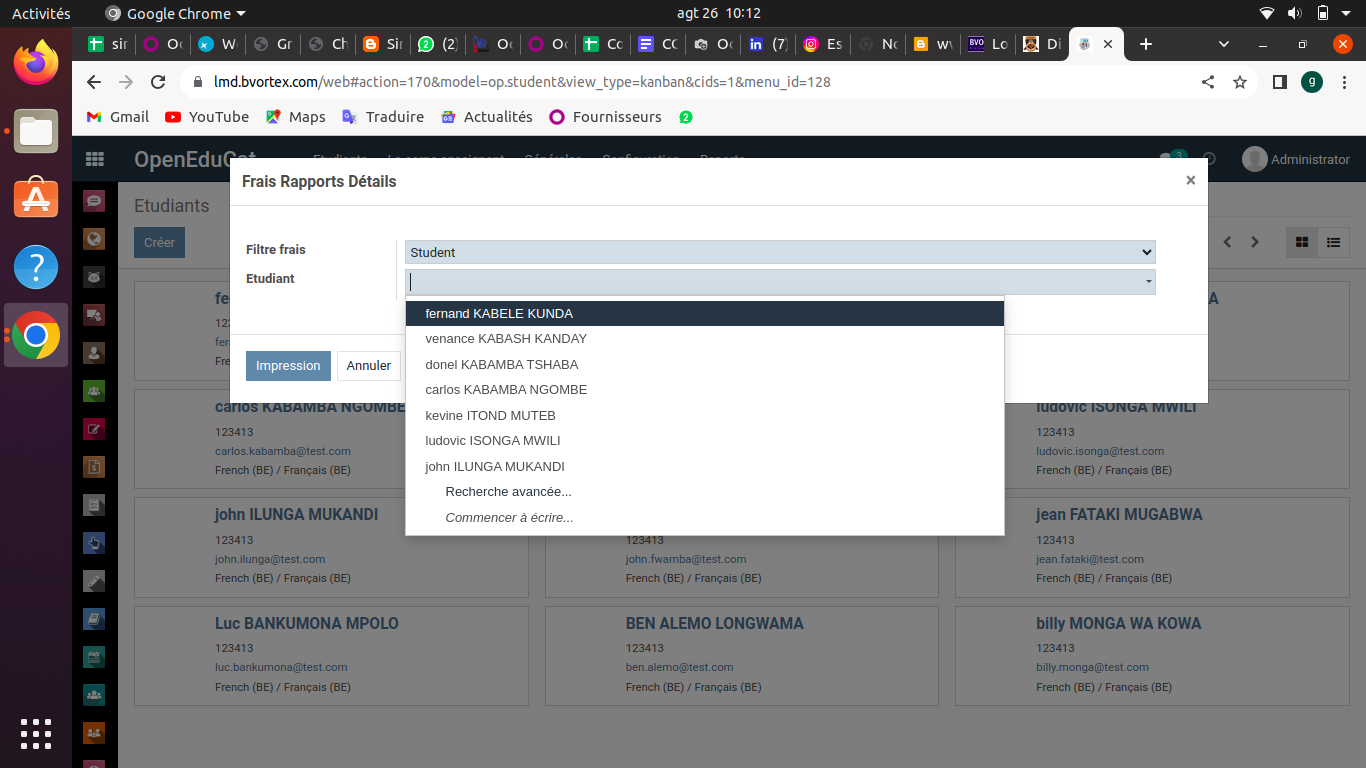Click the share page icon
This screenshot has height=768, width=1366.
click(1208, 82)
